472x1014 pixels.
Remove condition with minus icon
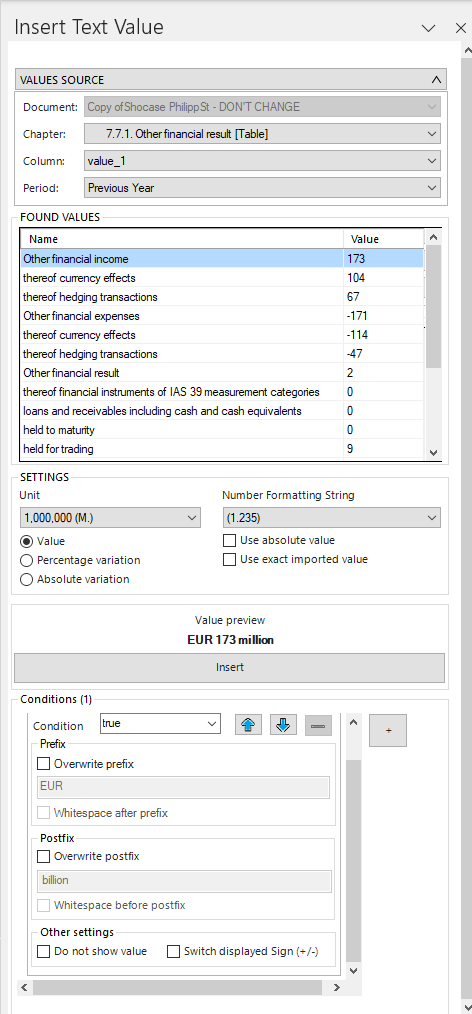318,725
